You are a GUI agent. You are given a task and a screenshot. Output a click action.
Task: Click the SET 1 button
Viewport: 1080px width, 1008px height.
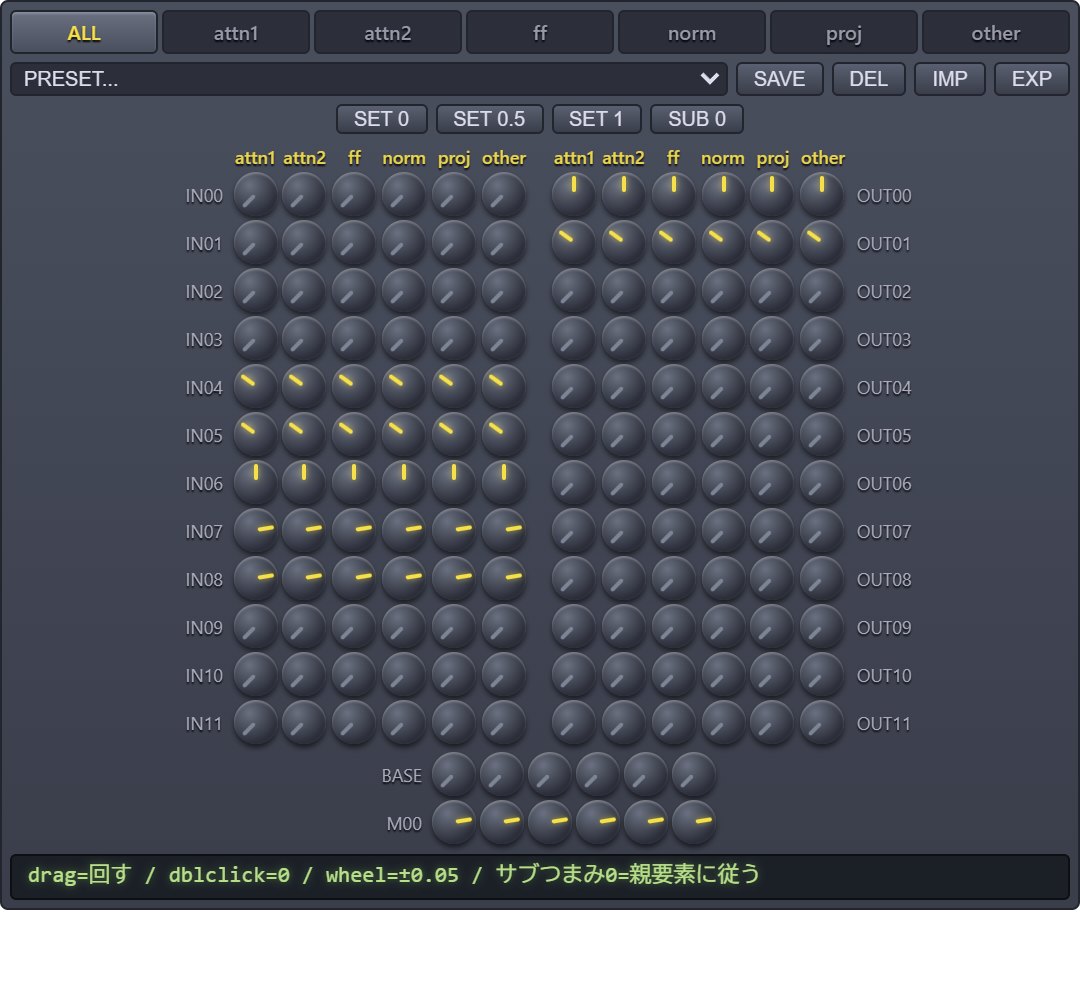click(x=596, y=119)
